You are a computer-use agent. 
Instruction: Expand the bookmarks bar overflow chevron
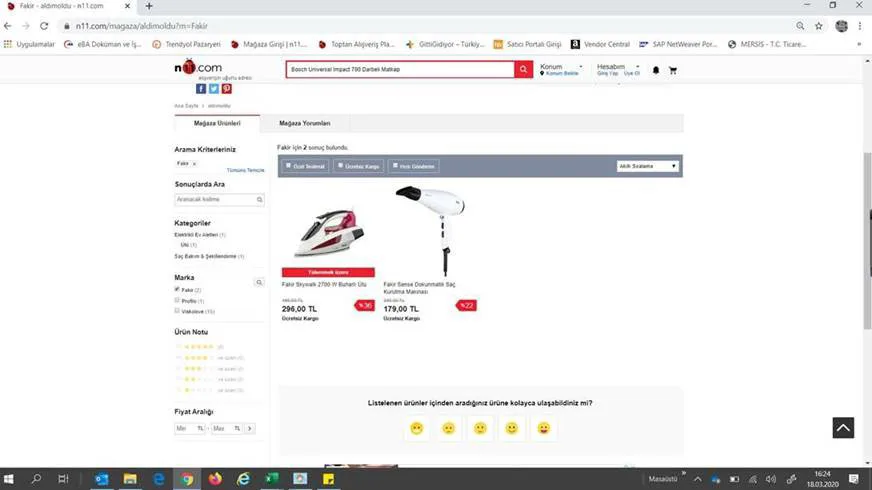pos(859,44)
